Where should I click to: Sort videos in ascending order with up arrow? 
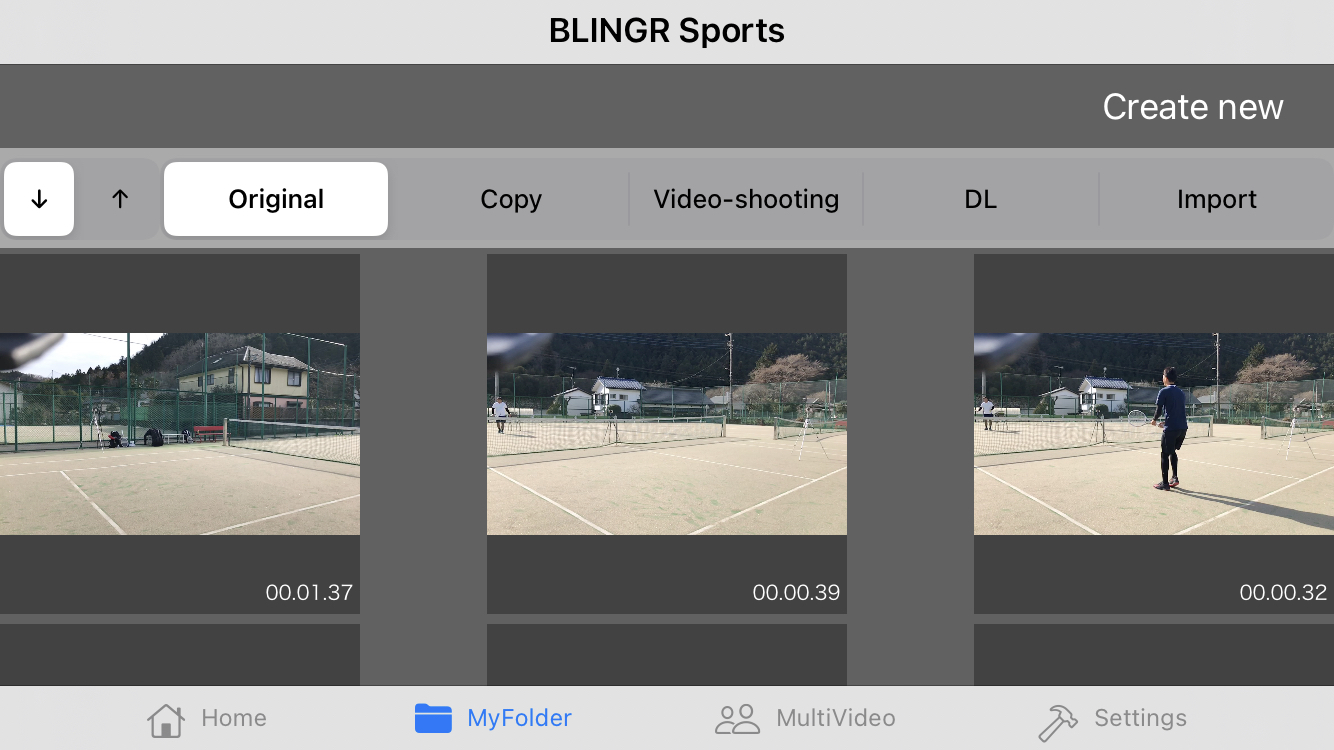pyautogui.click(x=120, y=199)
